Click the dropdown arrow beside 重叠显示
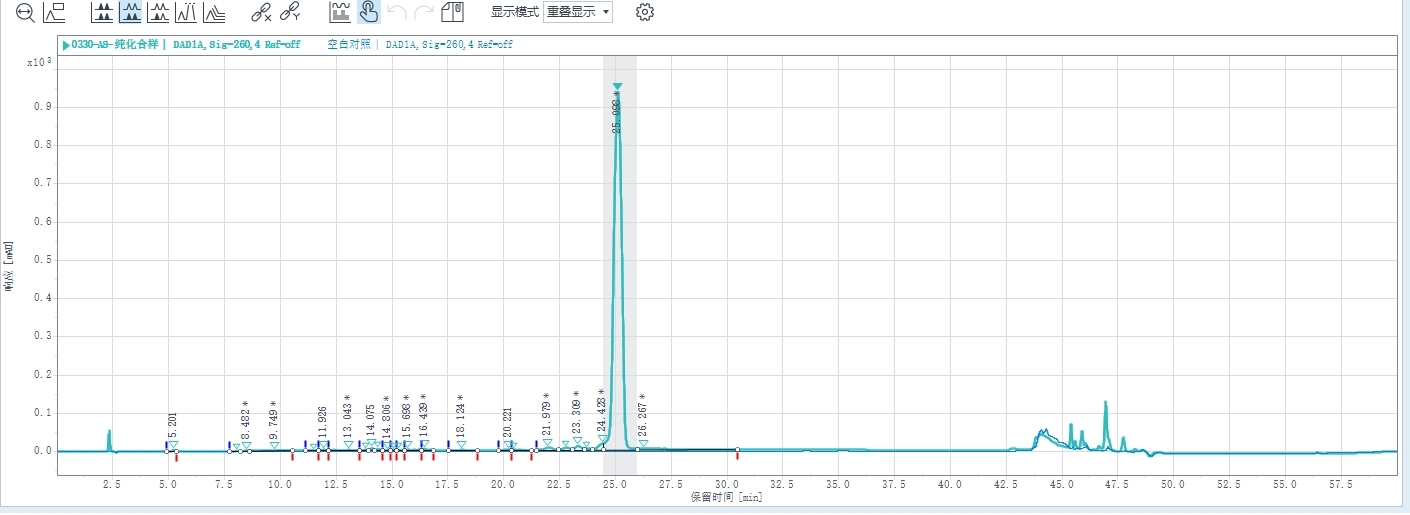This screenshot has height=515, width=1410. [x=606, y=13]
